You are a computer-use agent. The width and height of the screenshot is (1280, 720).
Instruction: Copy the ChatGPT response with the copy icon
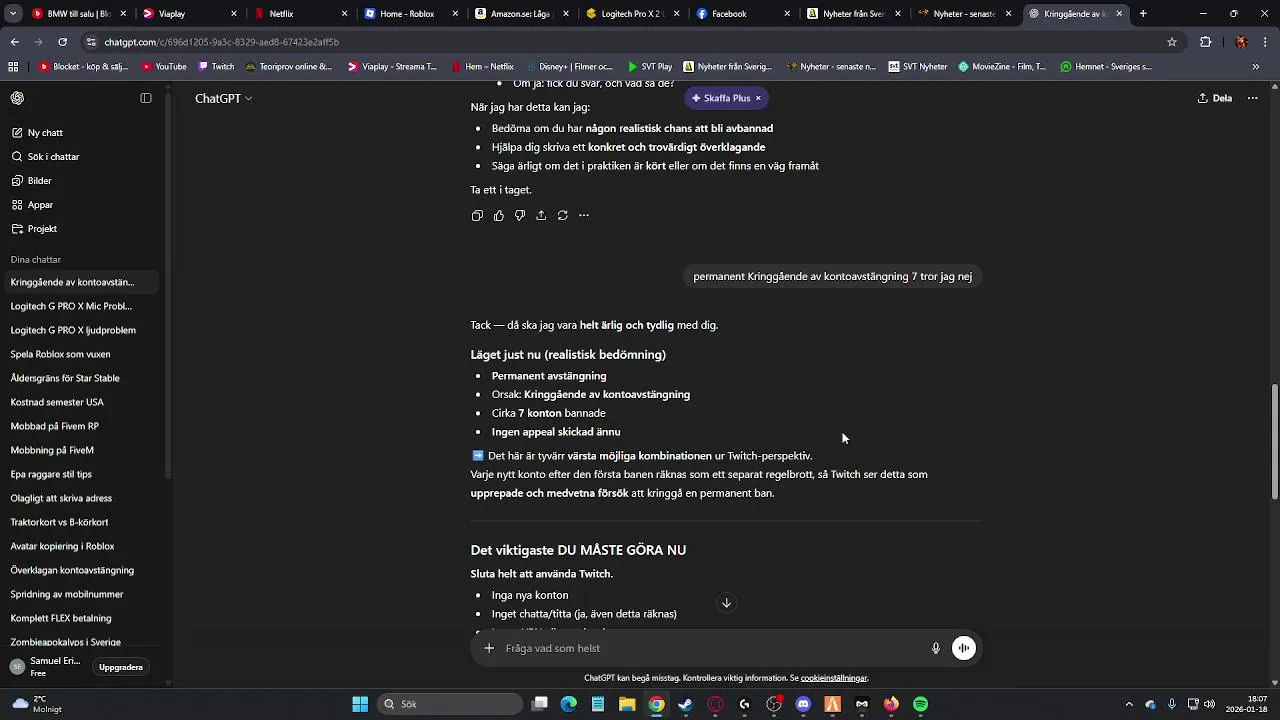pos(477,215)
